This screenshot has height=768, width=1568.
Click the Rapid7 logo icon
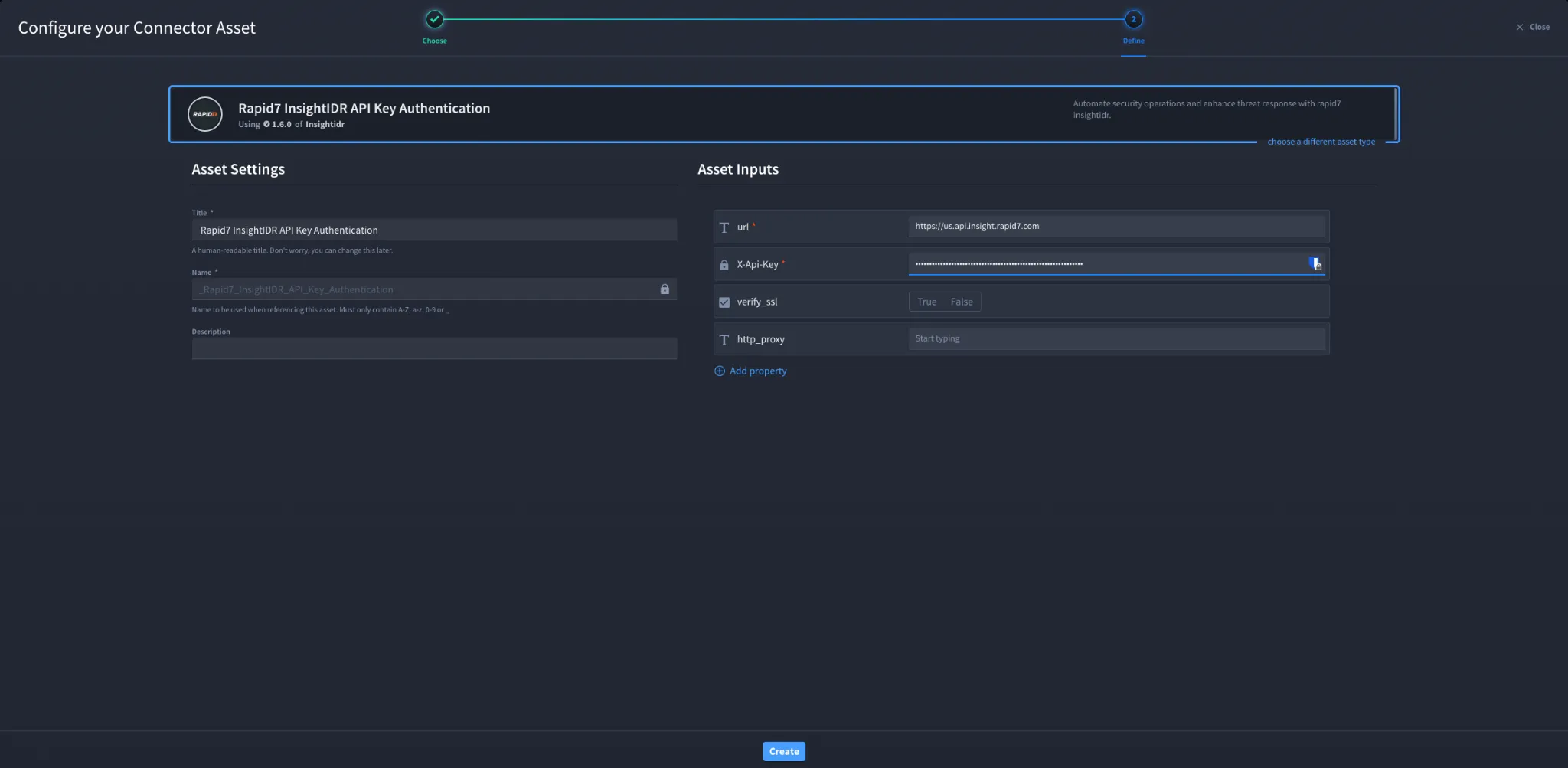click(x=205, y=114)
